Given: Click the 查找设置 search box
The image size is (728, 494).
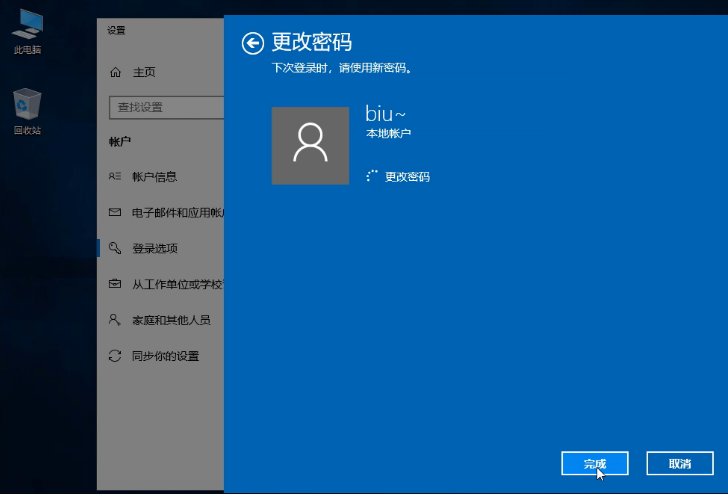Looking at the screenshot, I should coord(165,107).
